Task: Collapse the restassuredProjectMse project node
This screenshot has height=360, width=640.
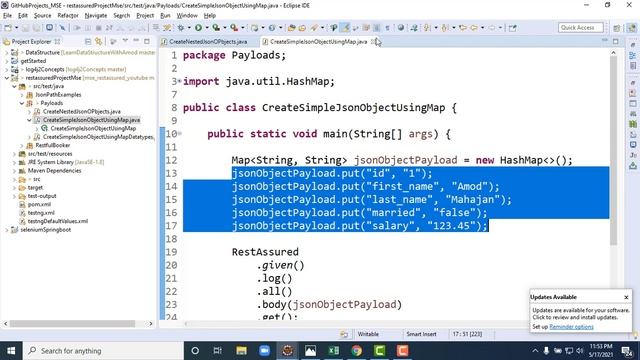Action: 7,78
